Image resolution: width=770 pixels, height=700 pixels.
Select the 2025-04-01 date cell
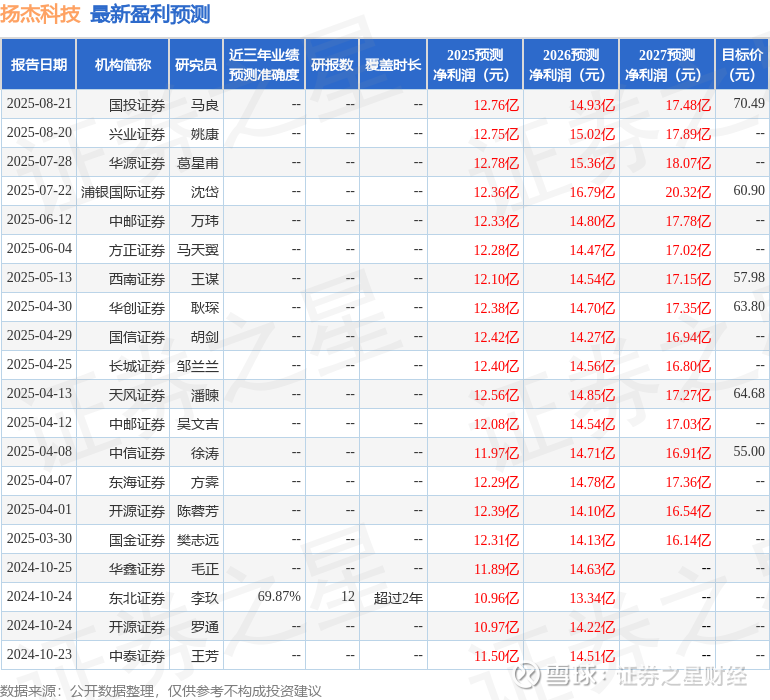click(39, 509)
